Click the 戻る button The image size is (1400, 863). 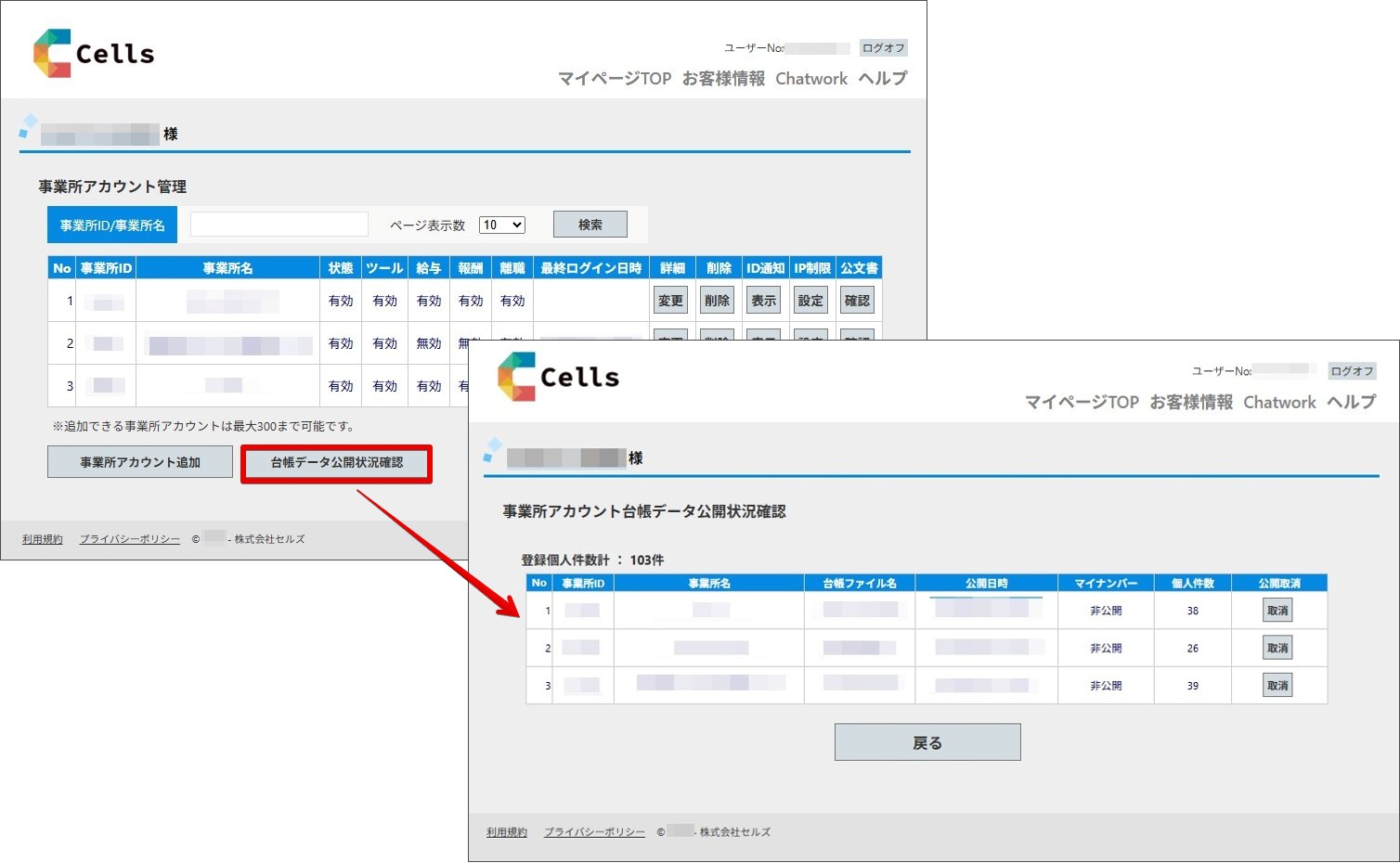(x=927, y=742)
